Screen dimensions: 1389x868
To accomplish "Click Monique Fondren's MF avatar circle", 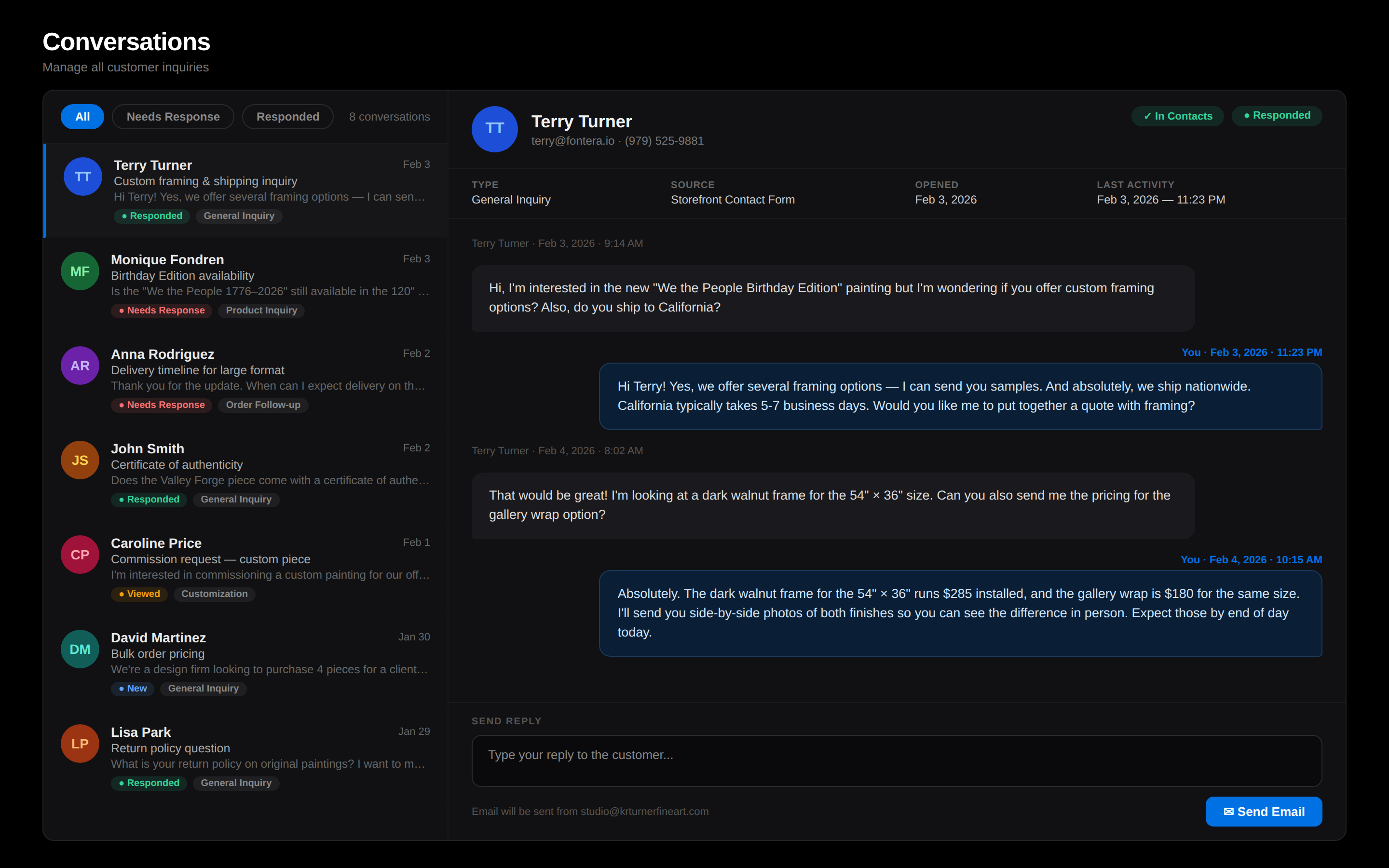I will (80, 271).
